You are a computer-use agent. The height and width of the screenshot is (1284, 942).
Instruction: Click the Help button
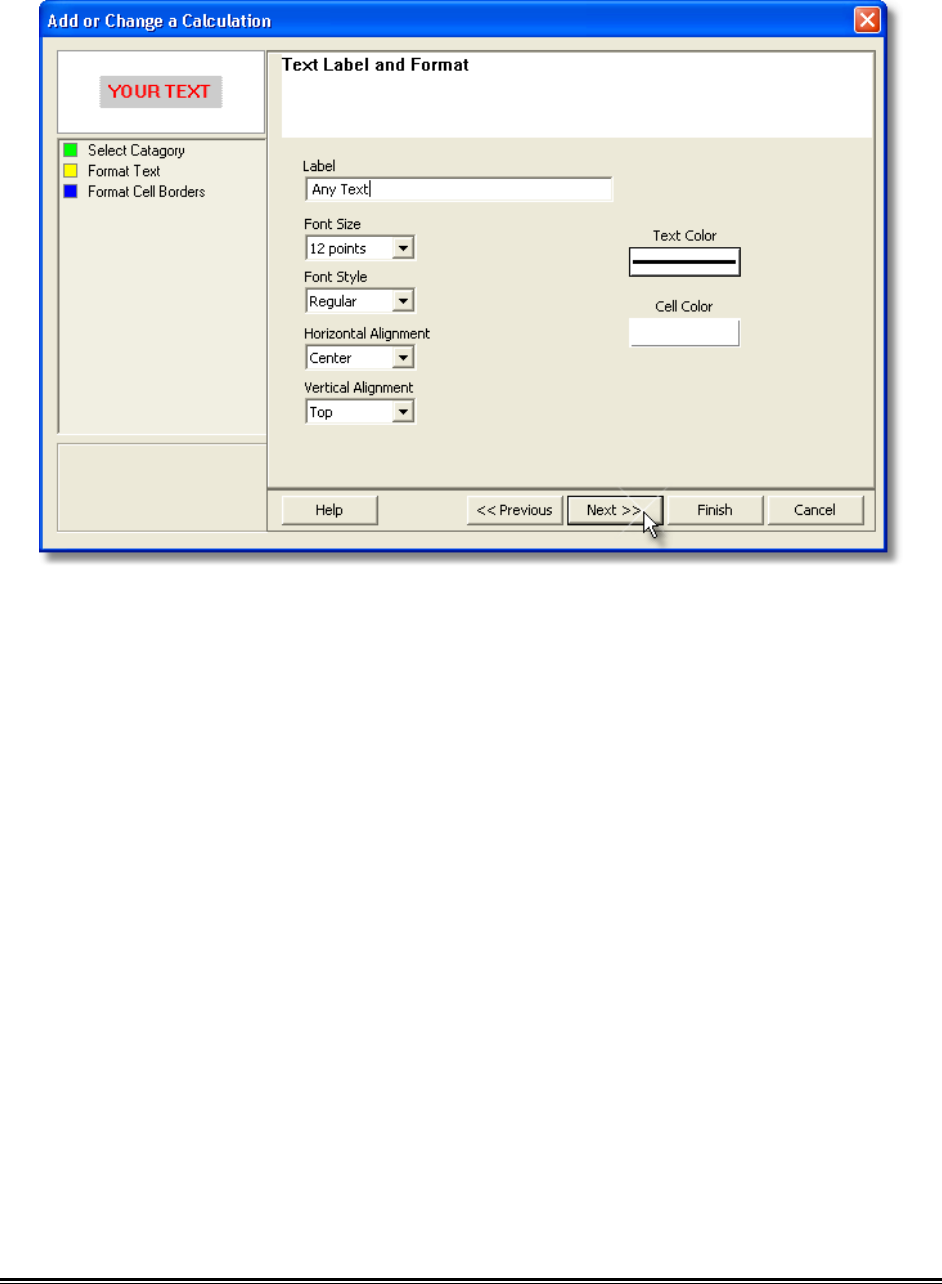tap(329, 510)
